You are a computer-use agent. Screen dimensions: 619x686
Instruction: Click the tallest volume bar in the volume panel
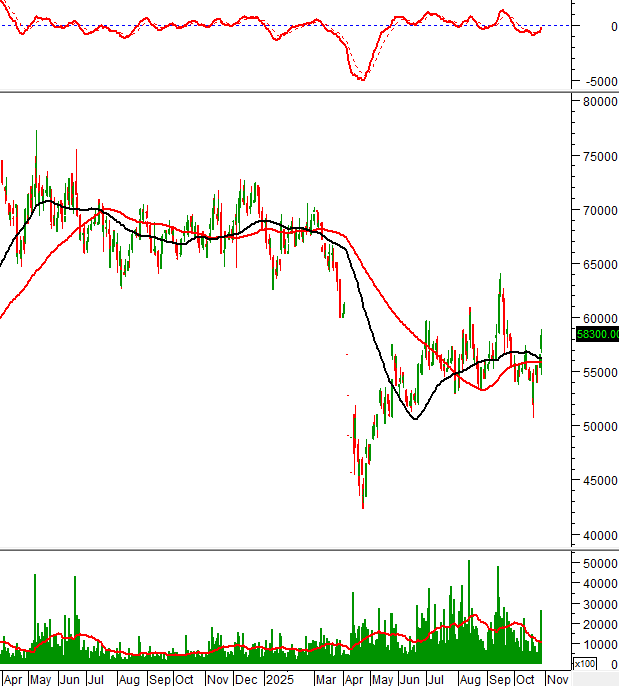[x=468, y=563]
